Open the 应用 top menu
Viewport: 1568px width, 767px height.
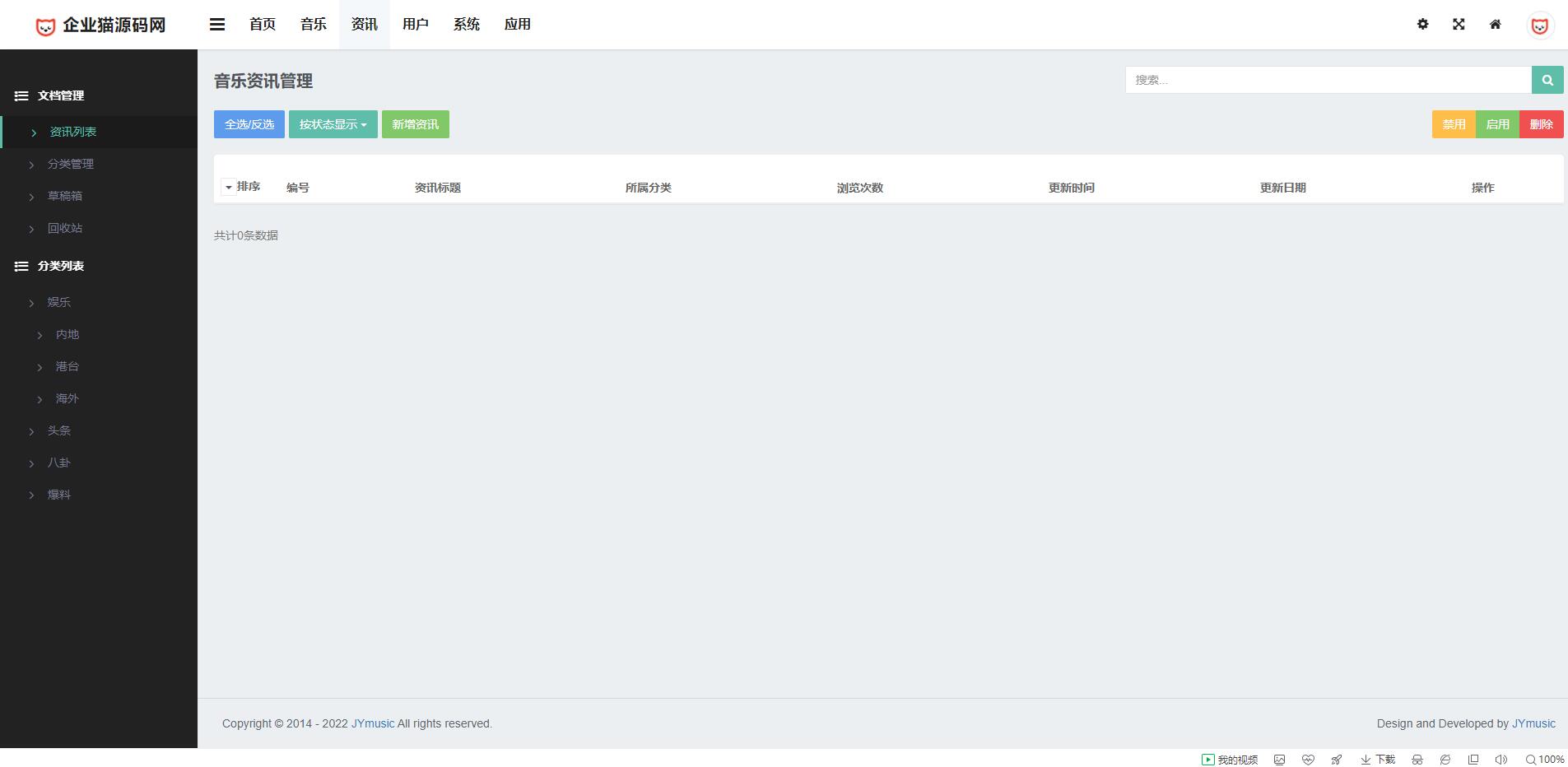click(518, 25)
